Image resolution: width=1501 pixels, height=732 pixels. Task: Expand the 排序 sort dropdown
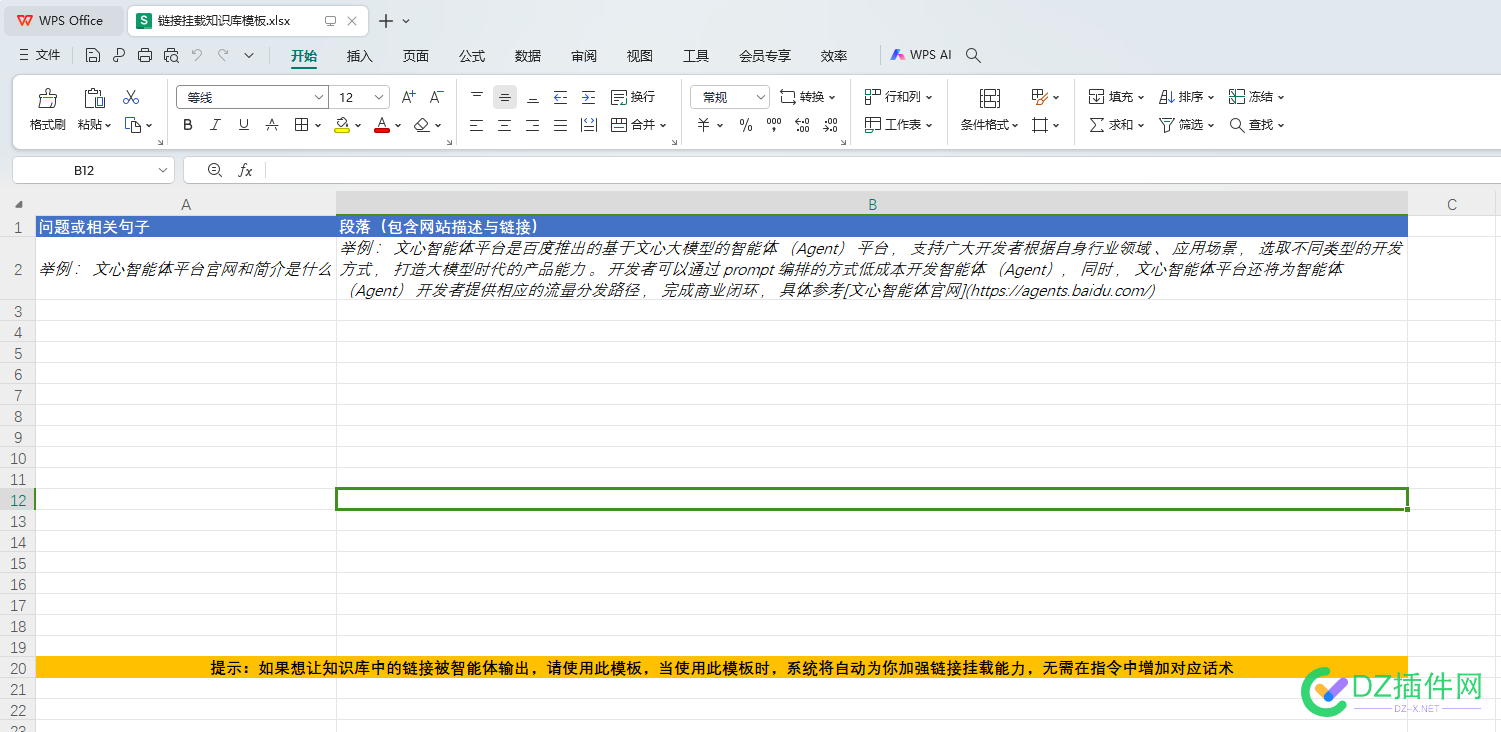coord(1210,98)
